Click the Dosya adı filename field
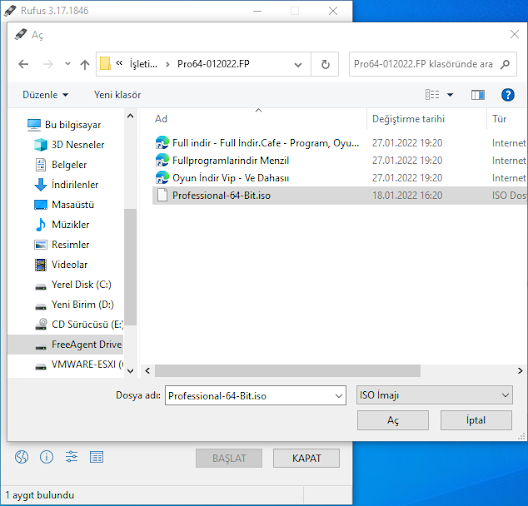This screenshot has width=528, height=506. click(251, 396)
